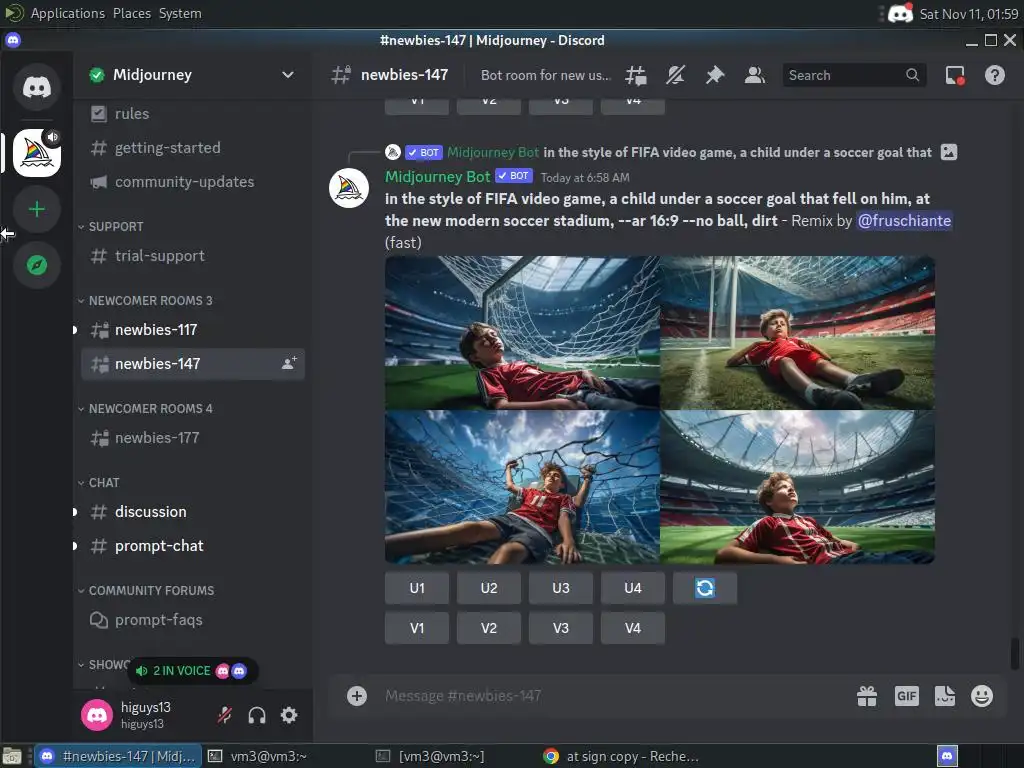Send a gift with the gift icon
Screen dimensions: 1024x768
[x=867, y=696]
